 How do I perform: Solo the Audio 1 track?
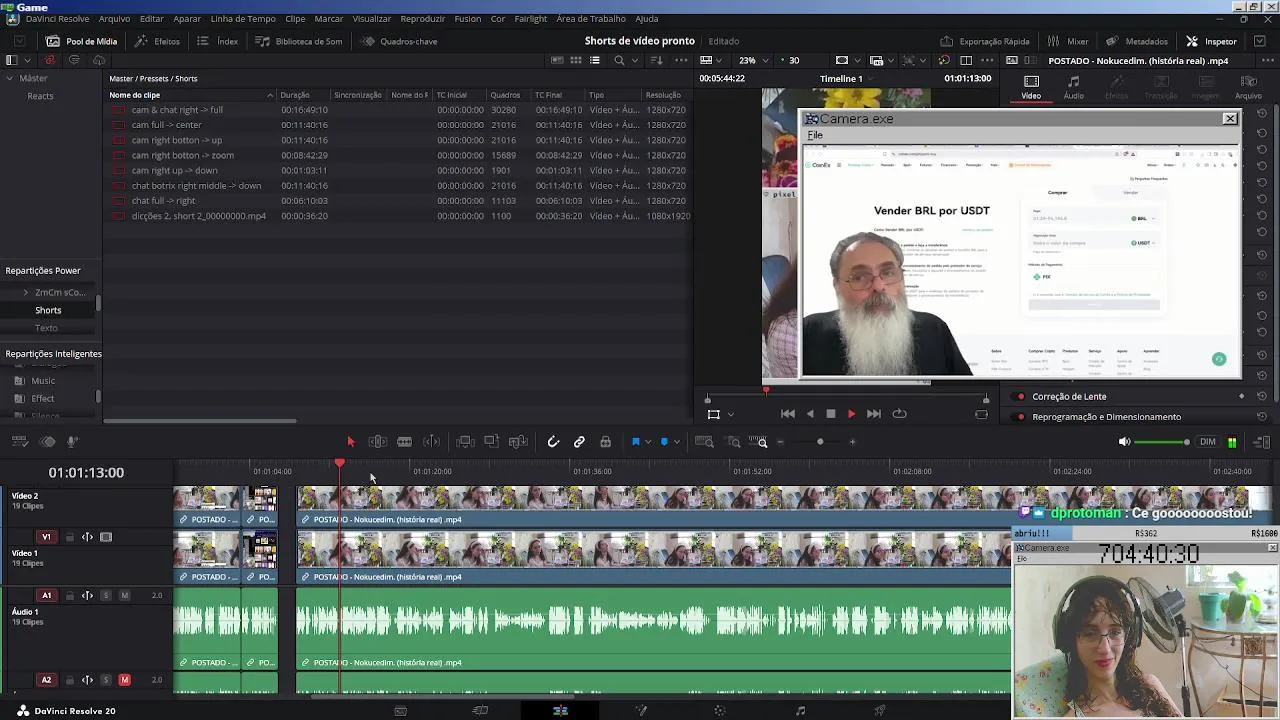click(106, 595)
